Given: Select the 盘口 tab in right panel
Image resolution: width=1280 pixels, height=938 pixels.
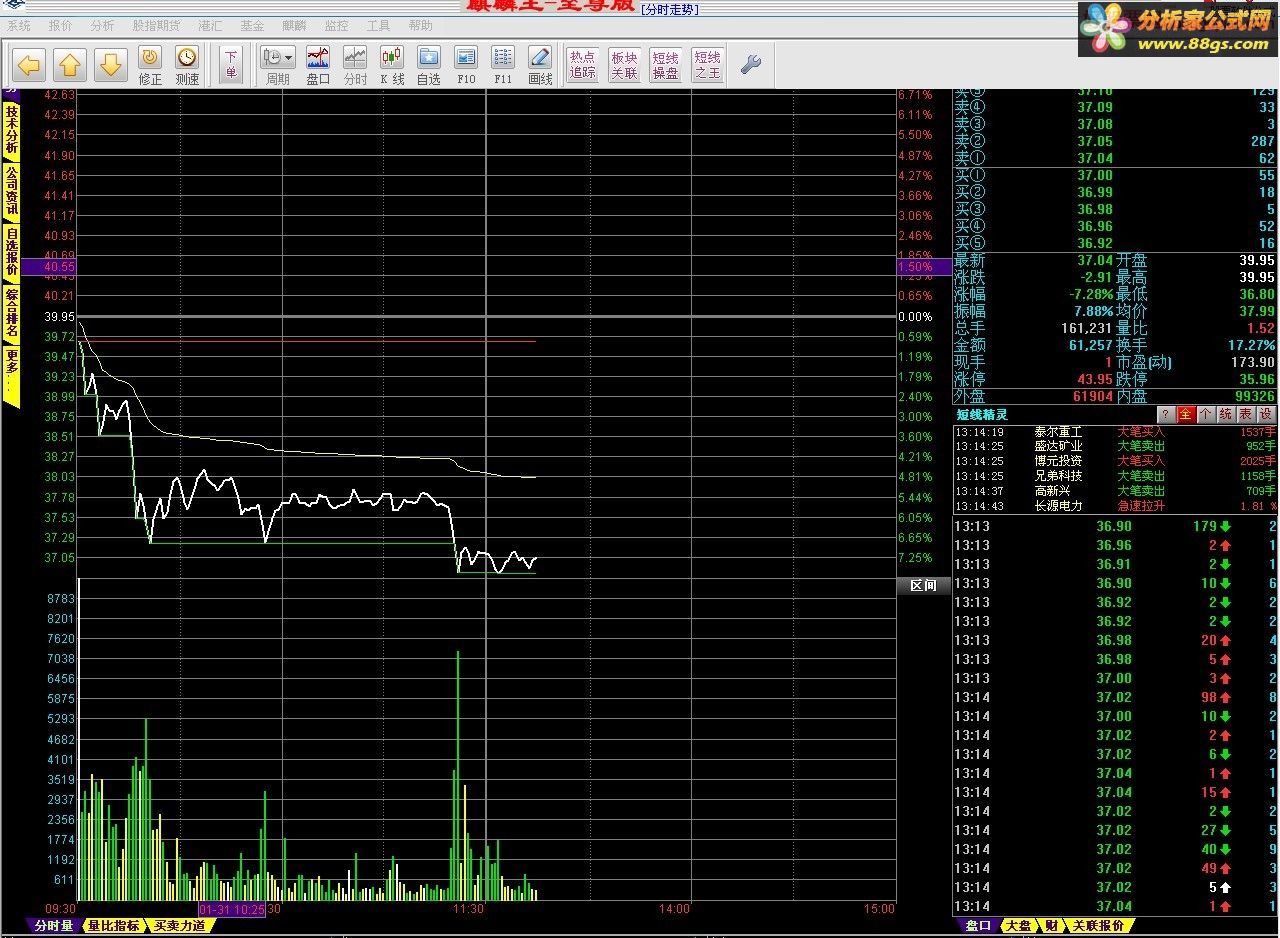Looking at the screenshot, I should coord(978,926).
